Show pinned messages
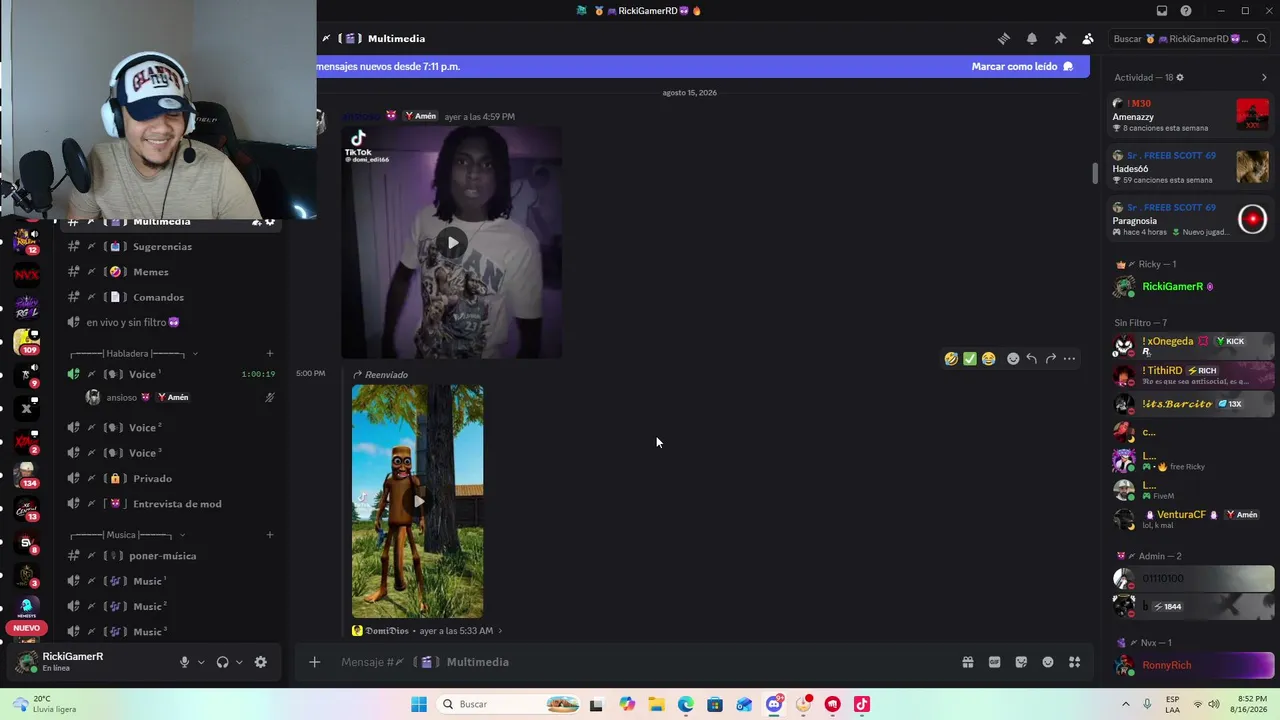1280x720 pixels. (1060, 39)
